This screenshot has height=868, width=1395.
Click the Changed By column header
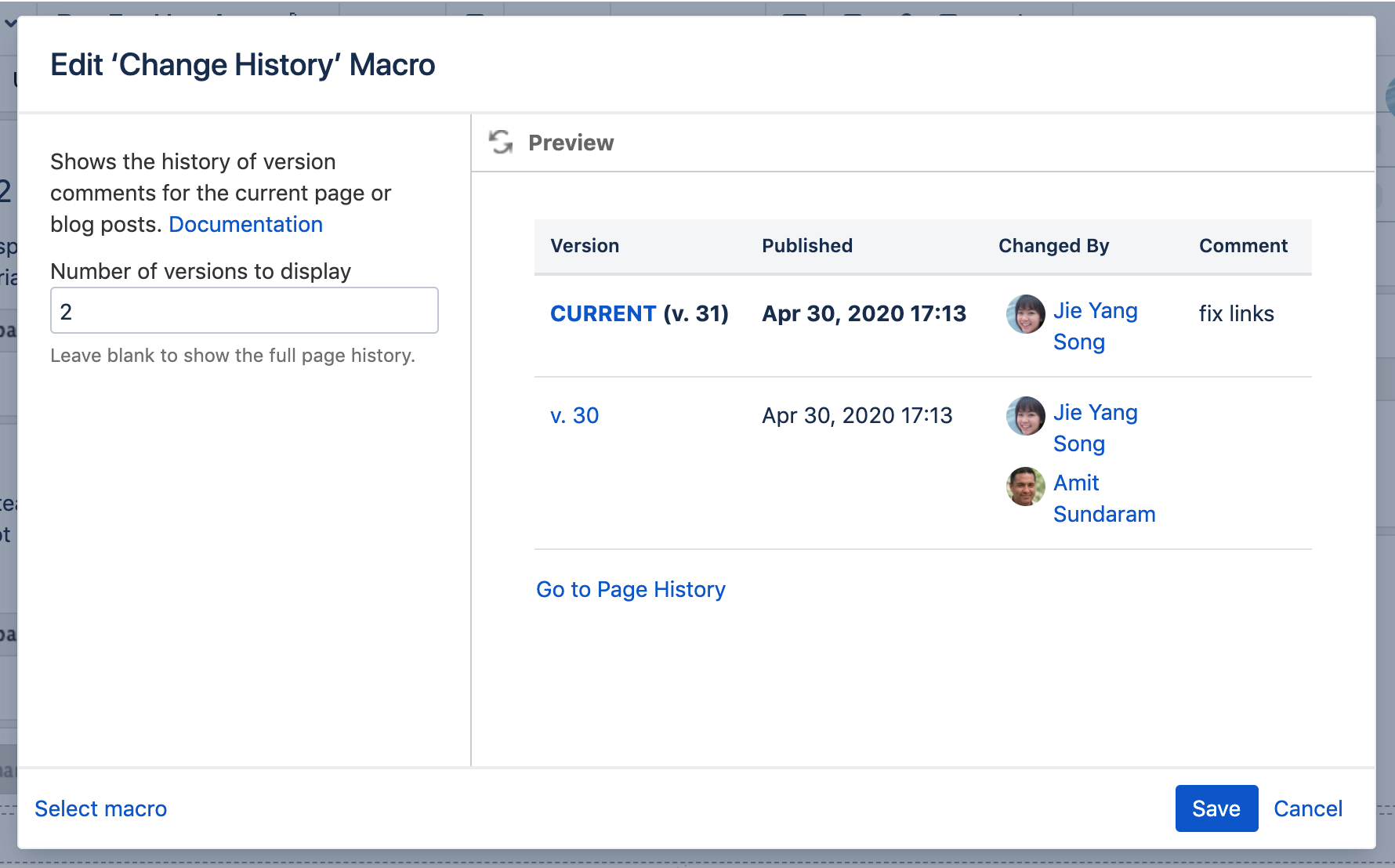click(x=1053, y=246)
